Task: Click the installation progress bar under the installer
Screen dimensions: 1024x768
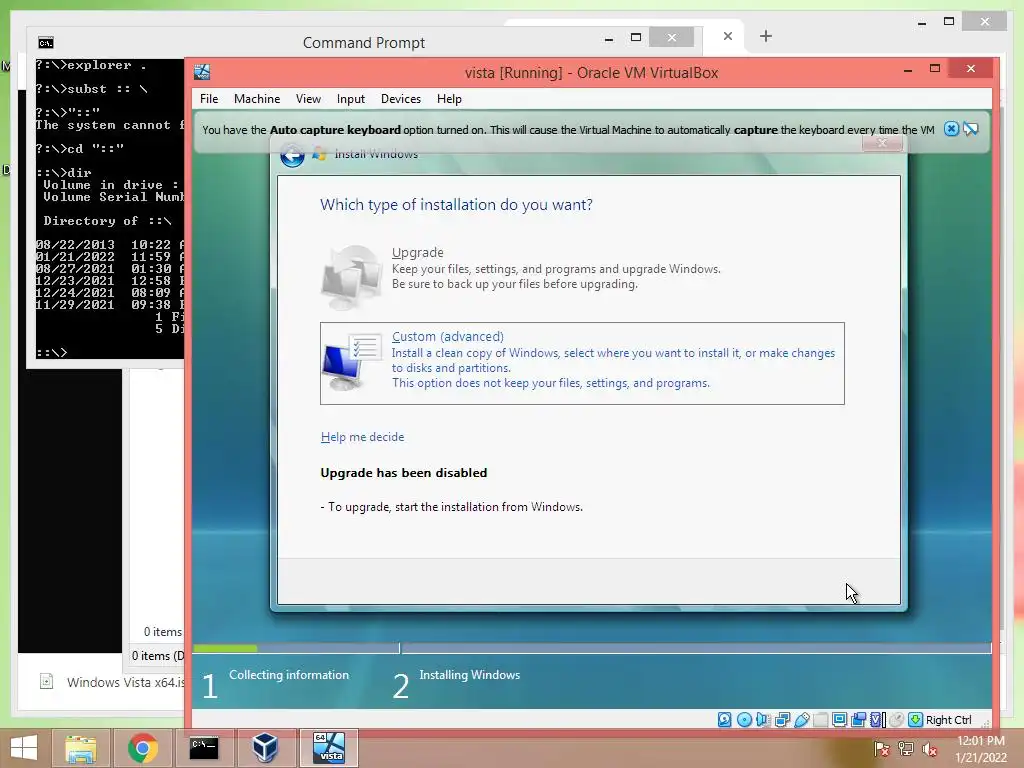Action: 592,648
